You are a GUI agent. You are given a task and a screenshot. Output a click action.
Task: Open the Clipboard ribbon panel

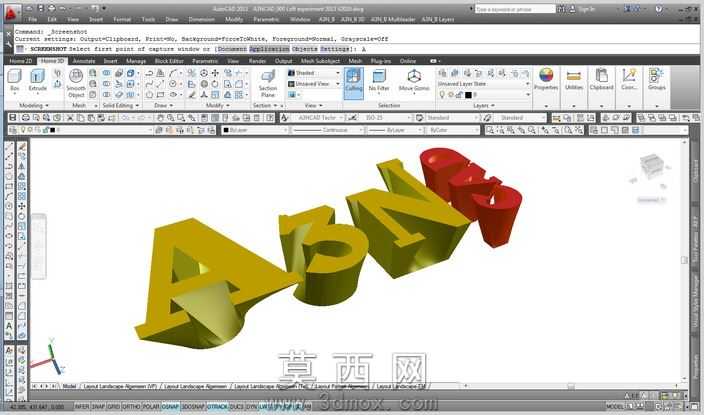tap(601, 79)
